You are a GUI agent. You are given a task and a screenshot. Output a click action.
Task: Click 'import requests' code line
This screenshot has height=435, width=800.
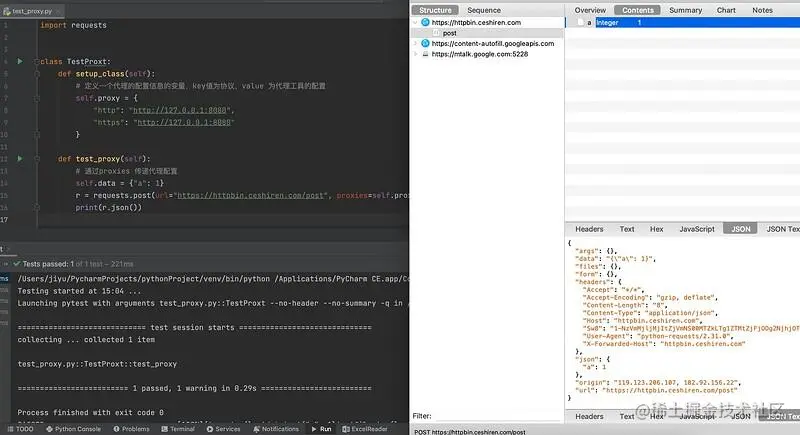73,25
